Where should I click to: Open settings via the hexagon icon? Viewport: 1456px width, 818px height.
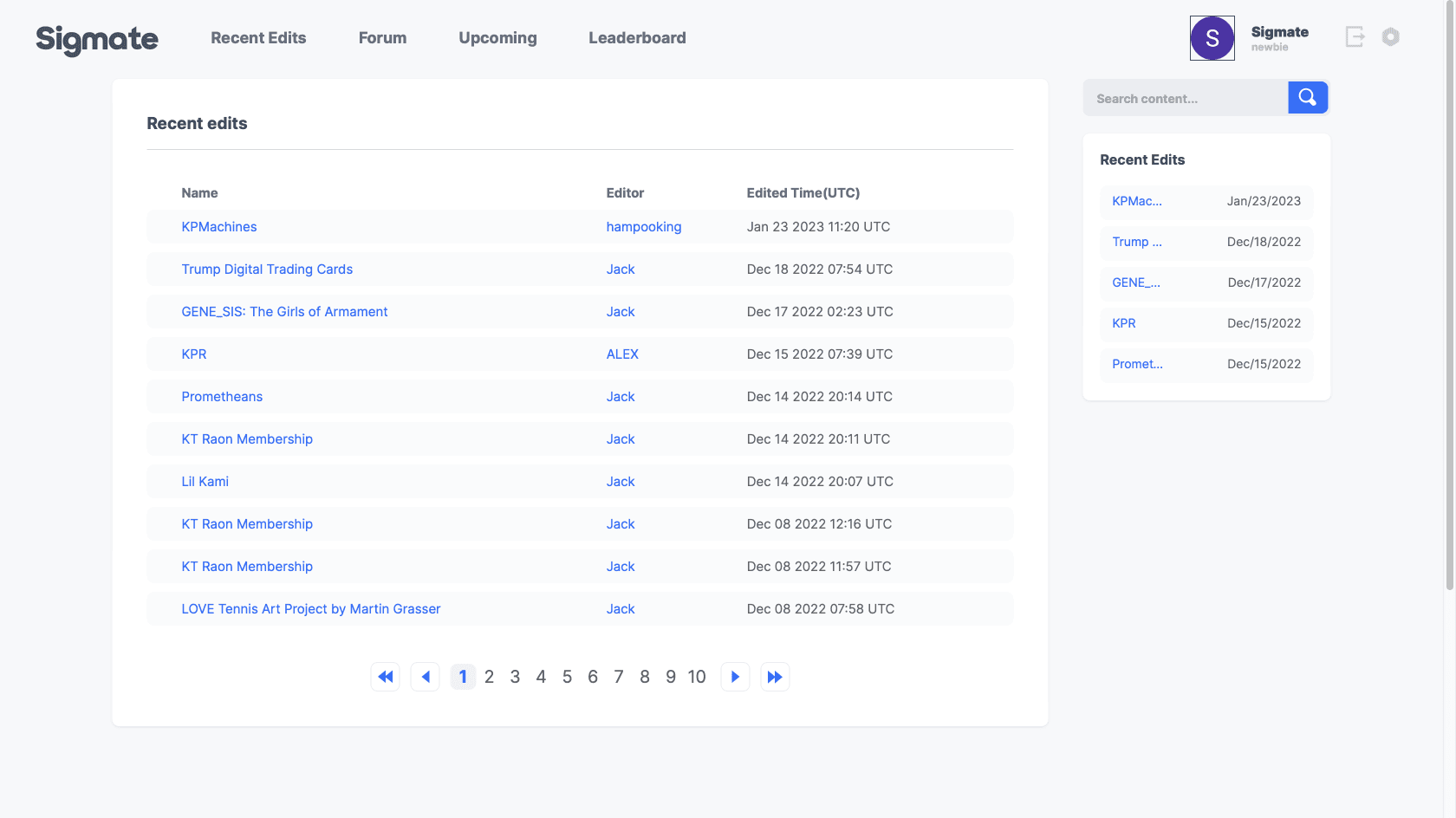coord(1390,36)
